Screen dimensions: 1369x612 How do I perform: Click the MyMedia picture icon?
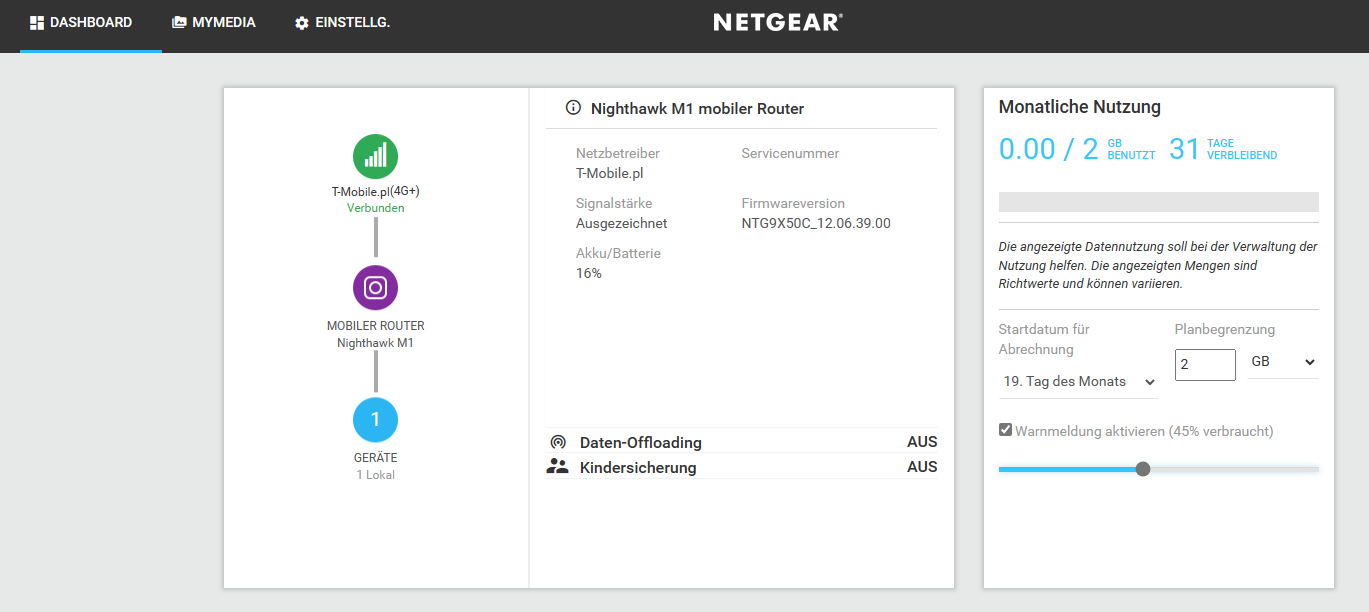179,22
